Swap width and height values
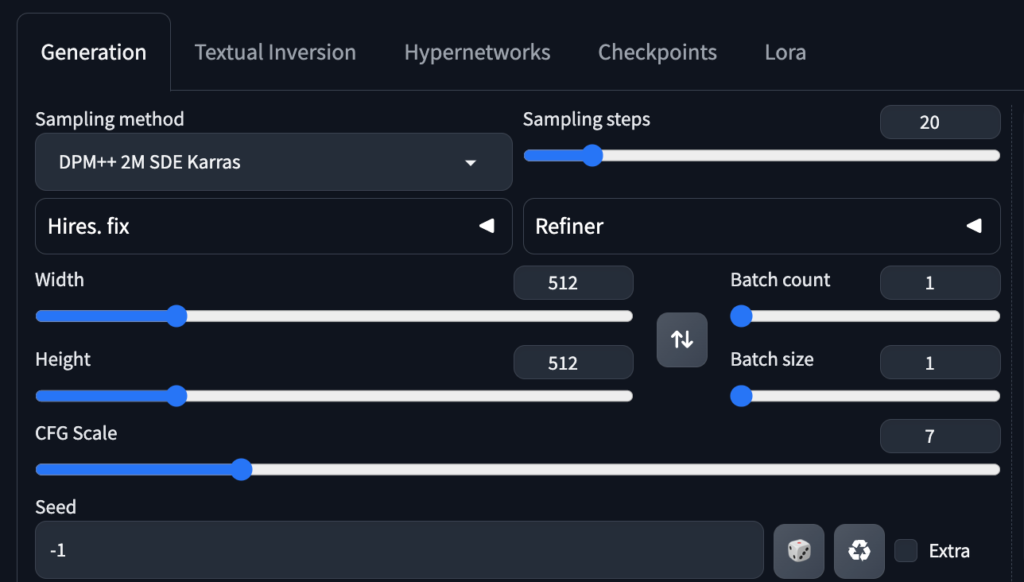Viewport: 1024px width, 582px height. (x=682, y=339)
